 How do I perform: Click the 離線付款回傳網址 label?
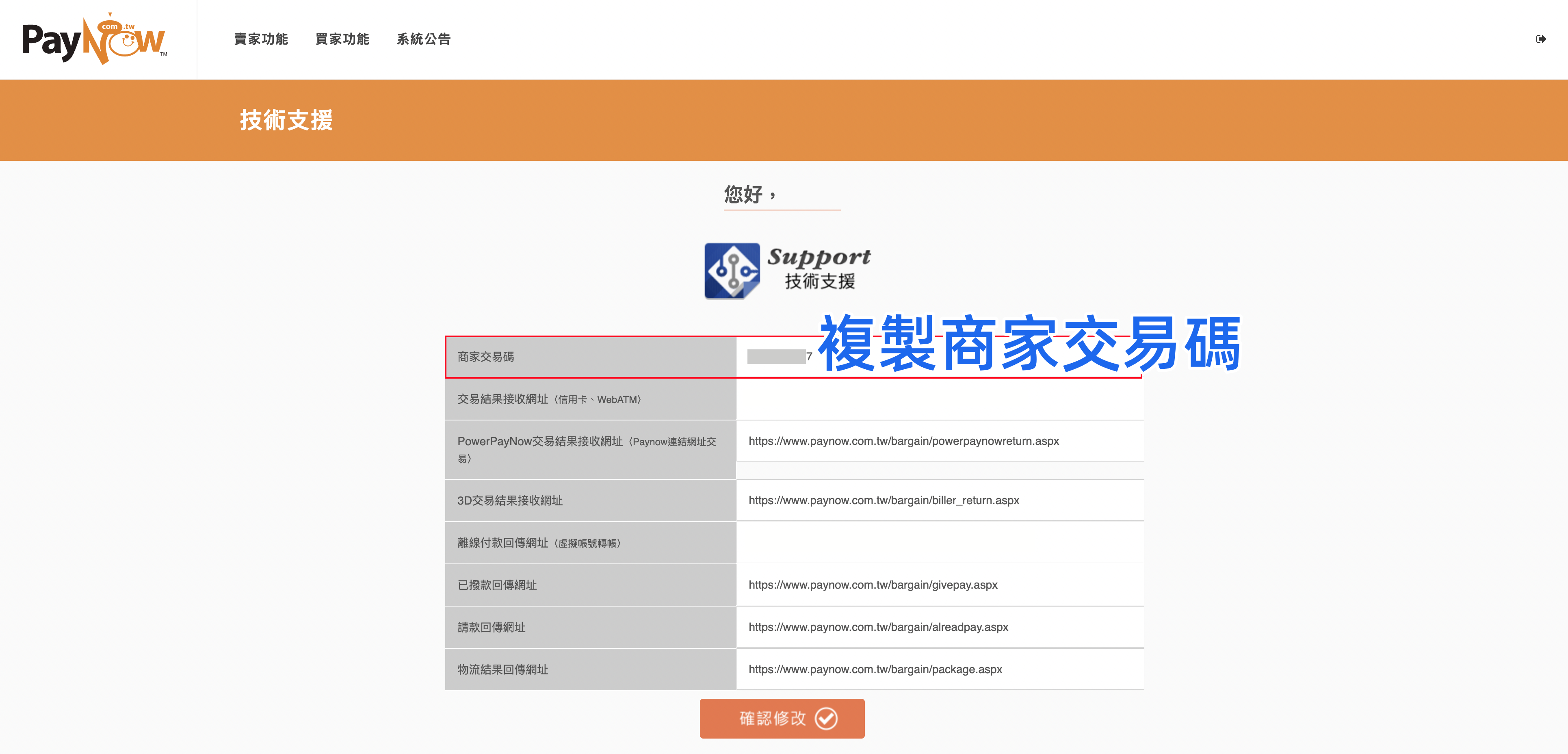click(539, 543)
